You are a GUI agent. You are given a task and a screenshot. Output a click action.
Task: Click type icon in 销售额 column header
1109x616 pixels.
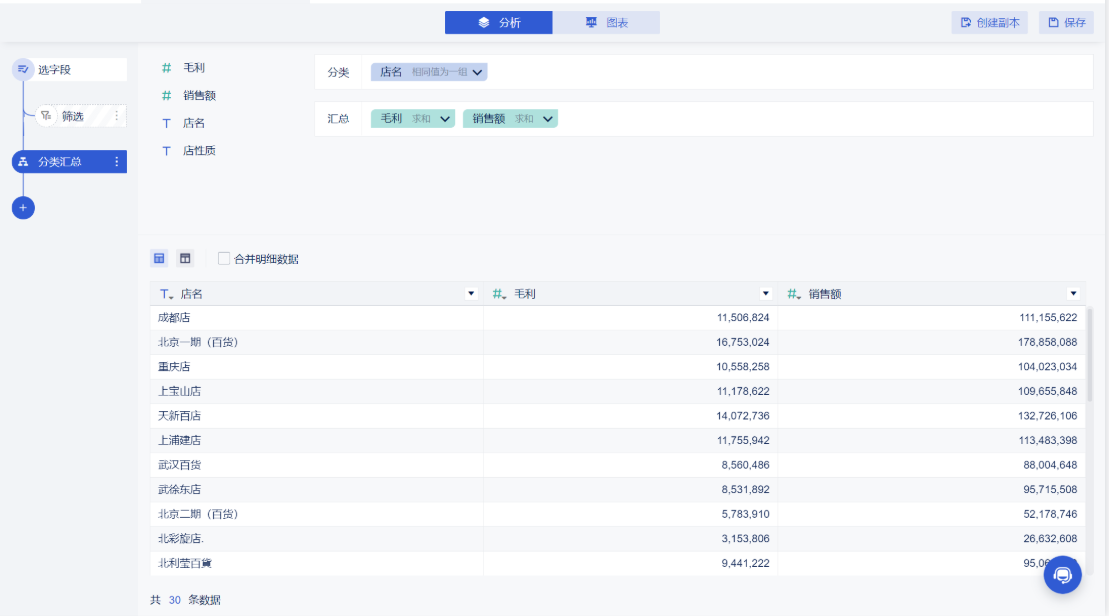(x=794, y=294)
